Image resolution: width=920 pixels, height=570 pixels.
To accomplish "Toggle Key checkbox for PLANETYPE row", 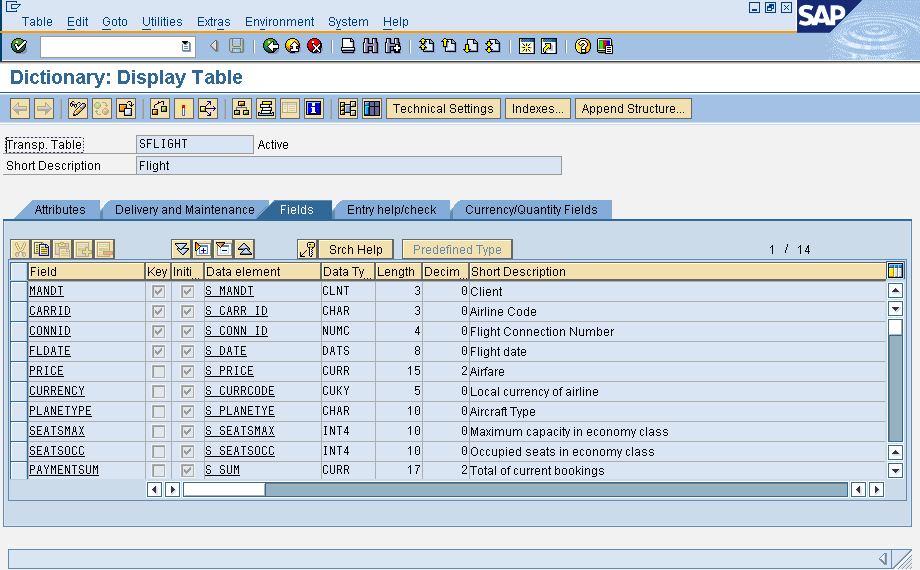I will [x=158, y=411].
